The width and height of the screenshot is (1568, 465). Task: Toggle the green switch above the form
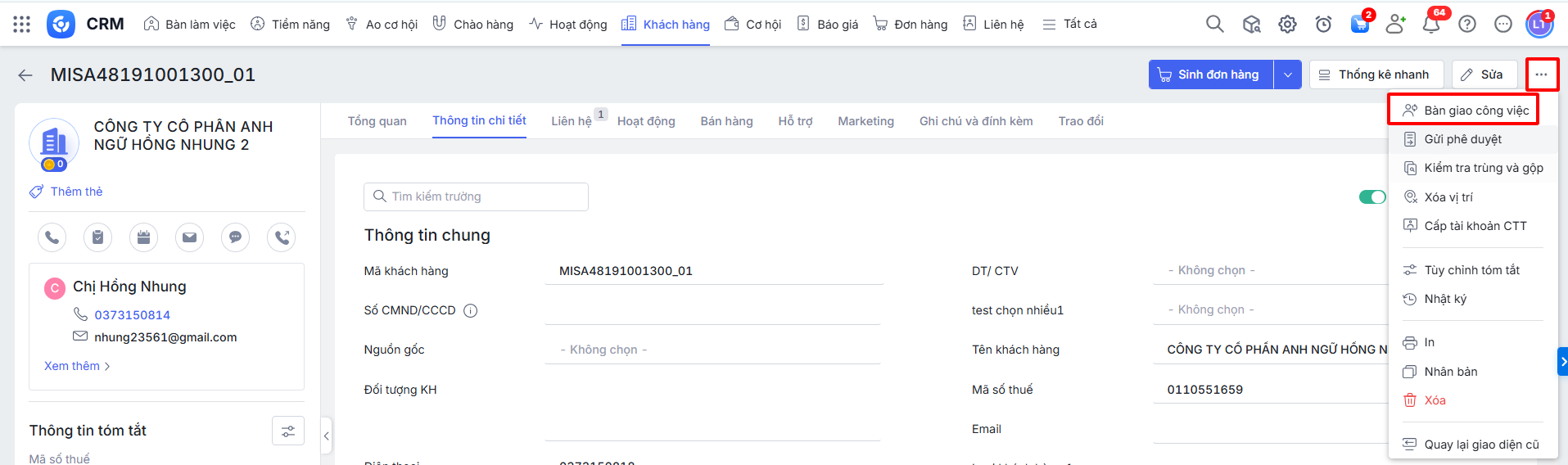point(1371,196)
